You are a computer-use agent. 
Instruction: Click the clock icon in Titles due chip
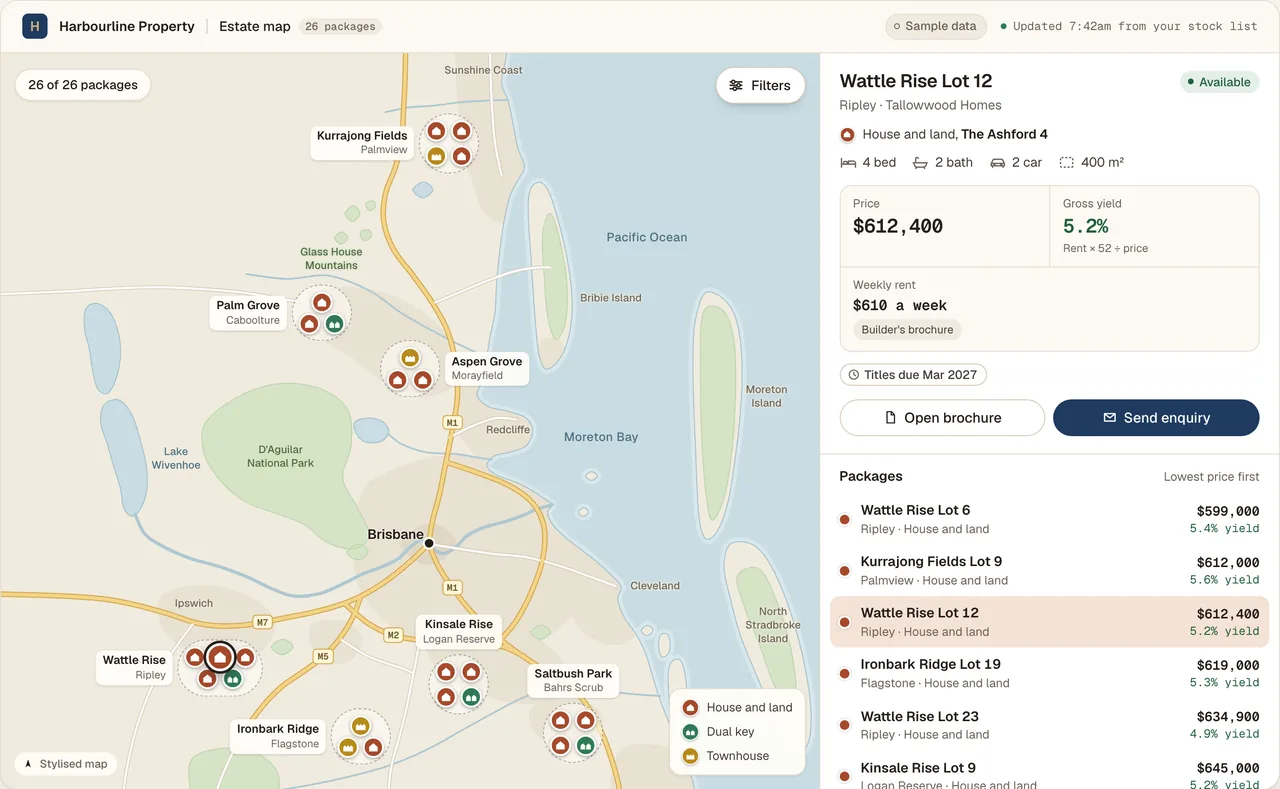[x=854, y=375]
